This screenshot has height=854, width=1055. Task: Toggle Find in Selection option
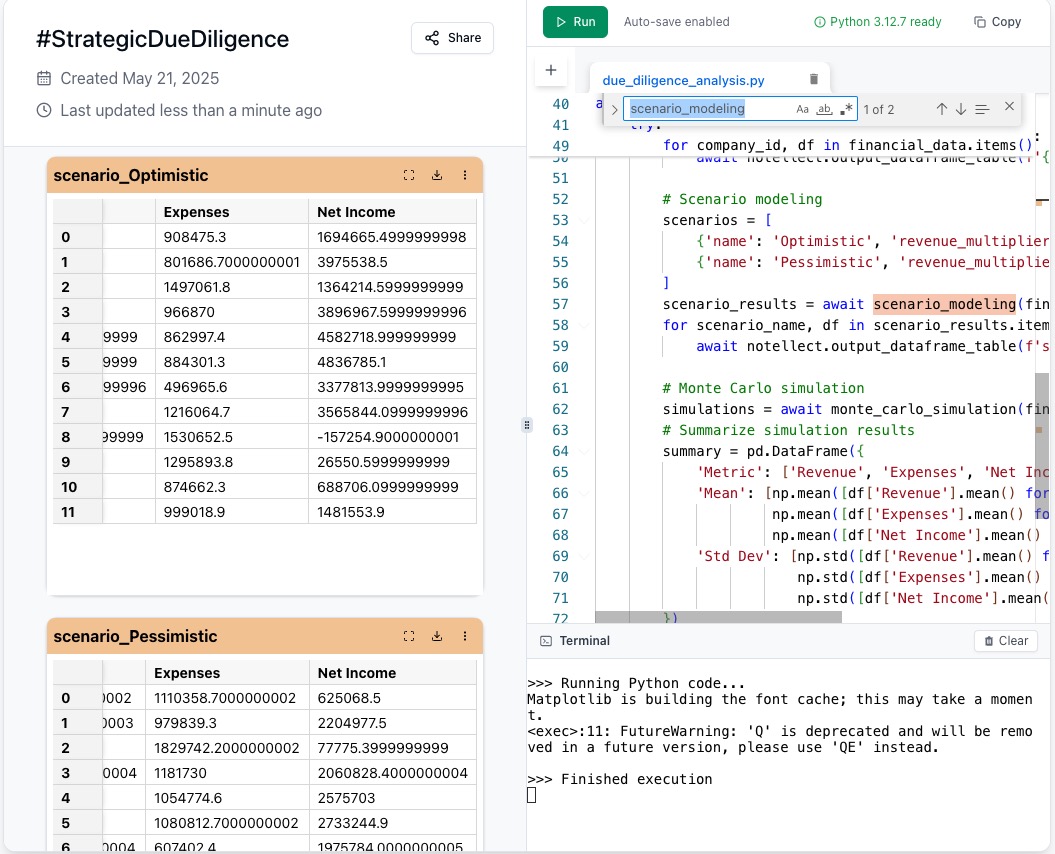click(982, 109)
